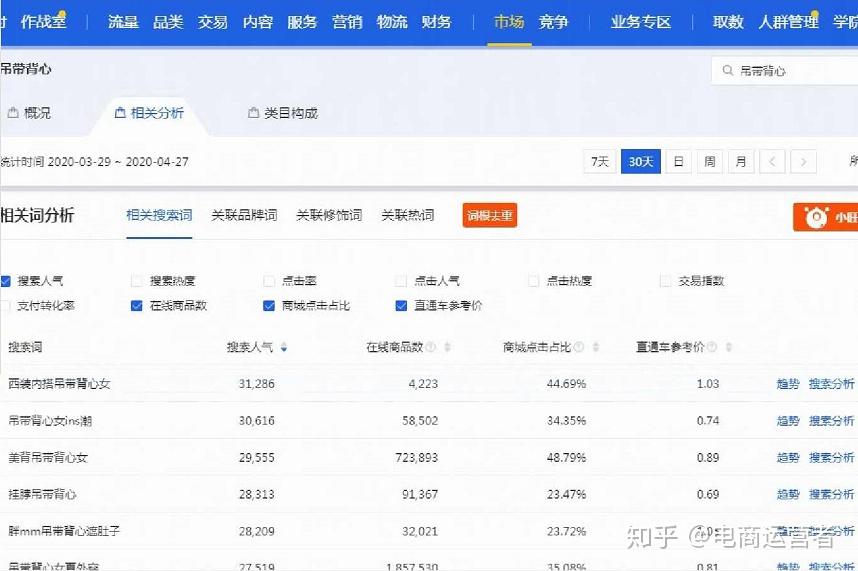Image resolution: width=858 pixels, height=571 pixels.
Task: Enable the 交易指数 checkbox
Action: point(665,281)
